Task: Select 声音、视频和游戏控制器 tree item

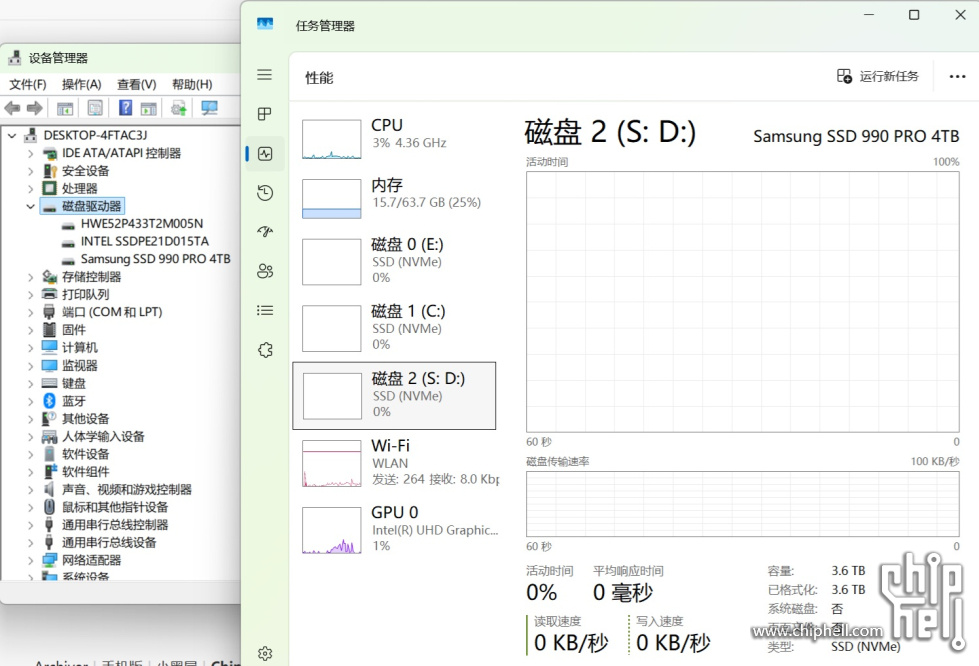Action: [127, 489]
